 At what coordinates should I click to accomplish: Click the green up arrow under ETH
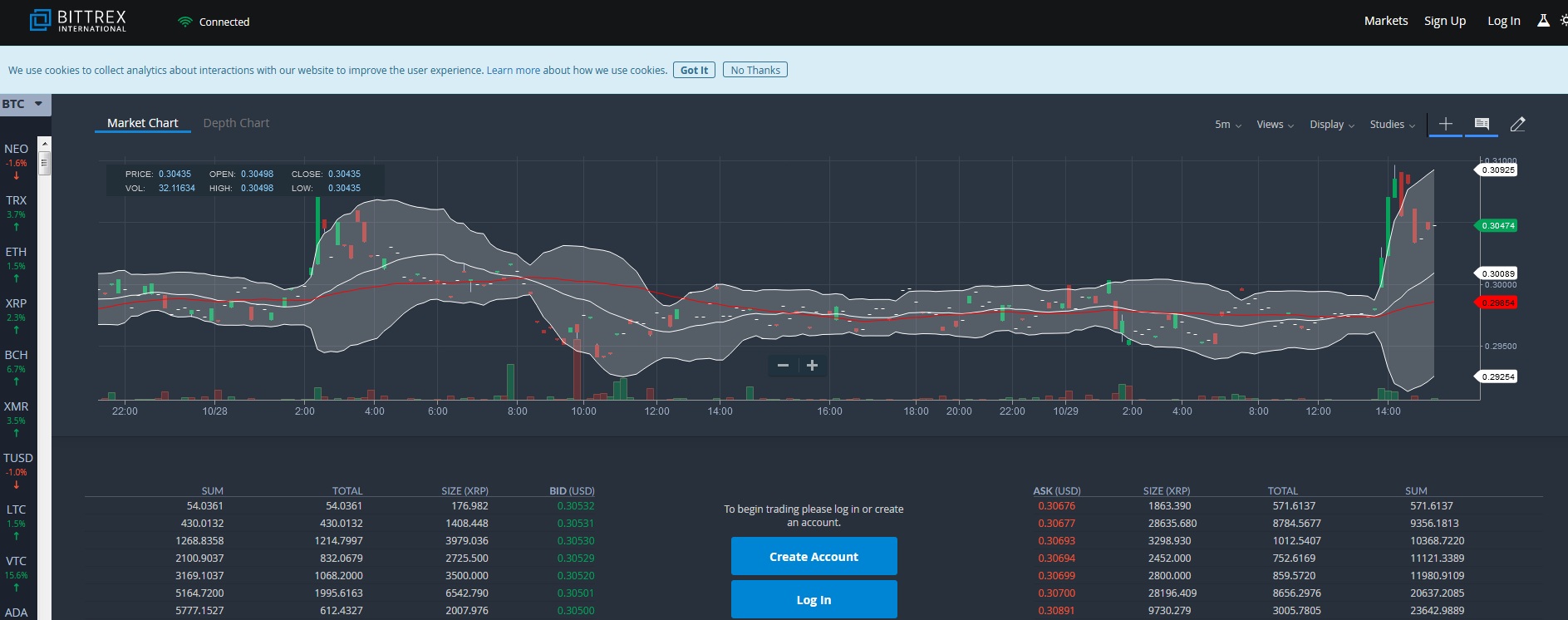pyautogui.click(x=16, y=278)
